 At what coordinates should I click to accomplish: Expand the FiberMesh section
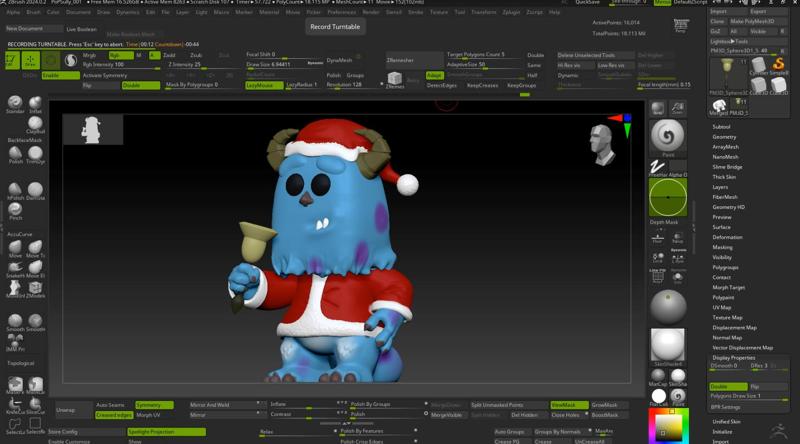[725, 197]
